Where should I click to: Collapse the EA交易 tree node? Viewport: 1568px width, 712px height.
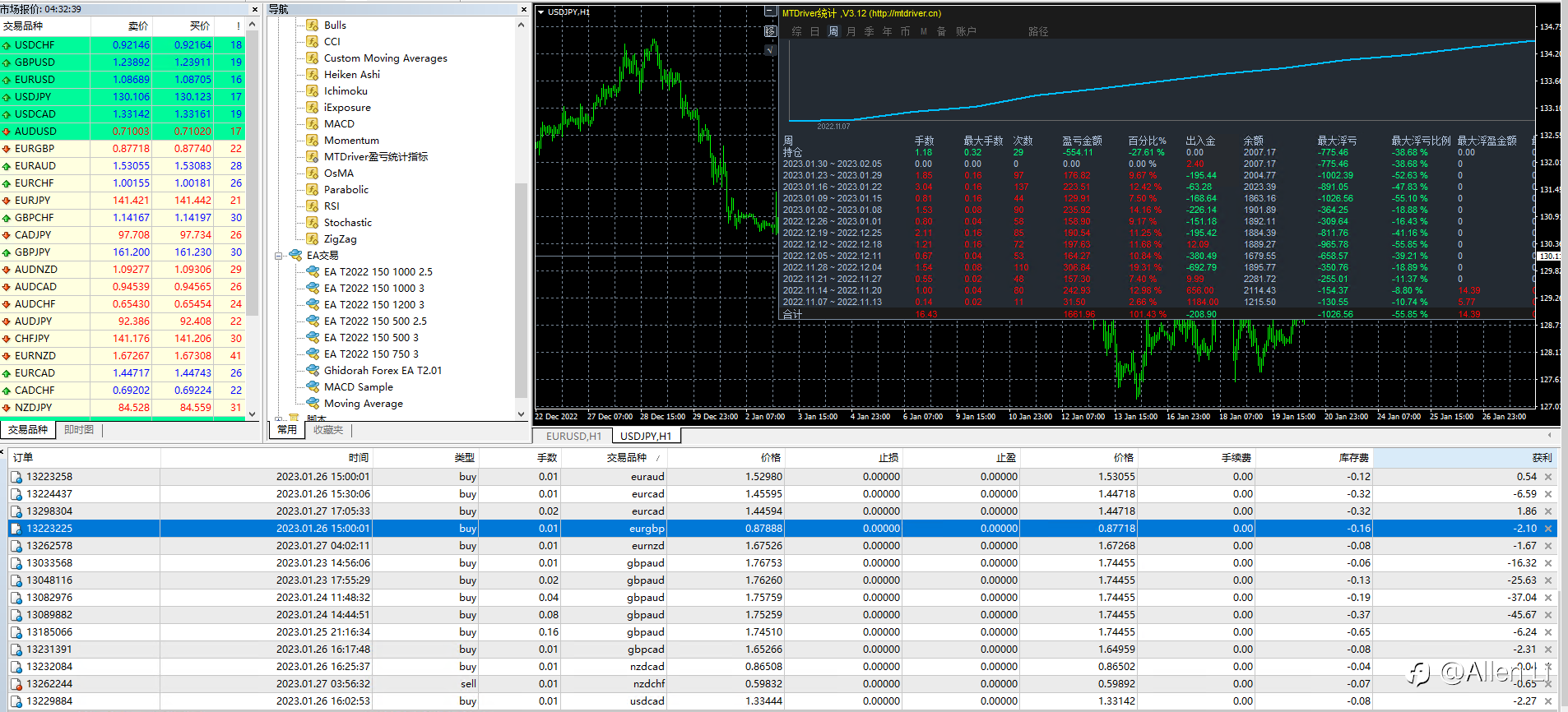coord(279,256)
